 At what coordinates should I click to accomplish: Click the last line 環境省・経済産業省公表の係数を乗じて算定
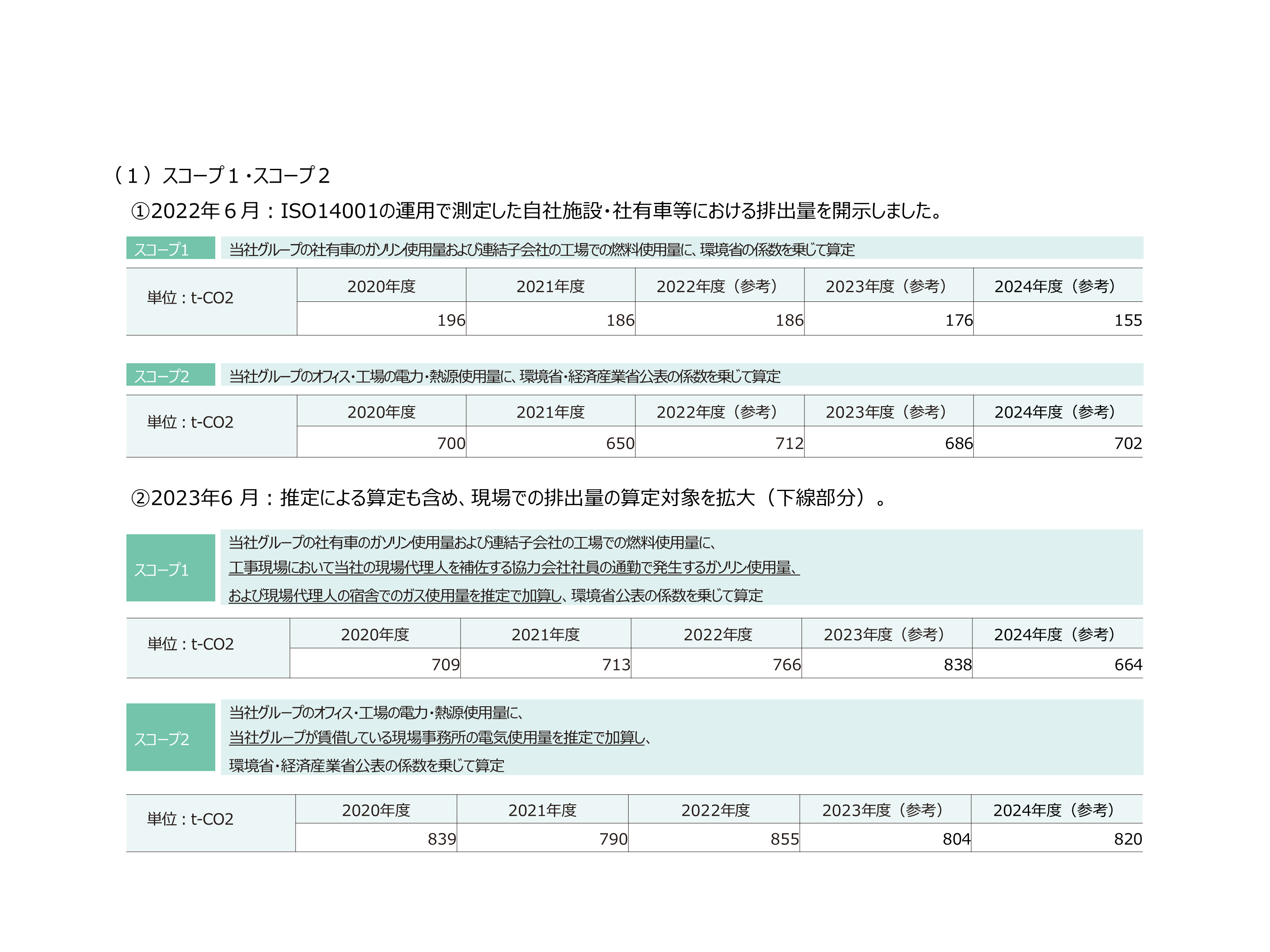366,765
